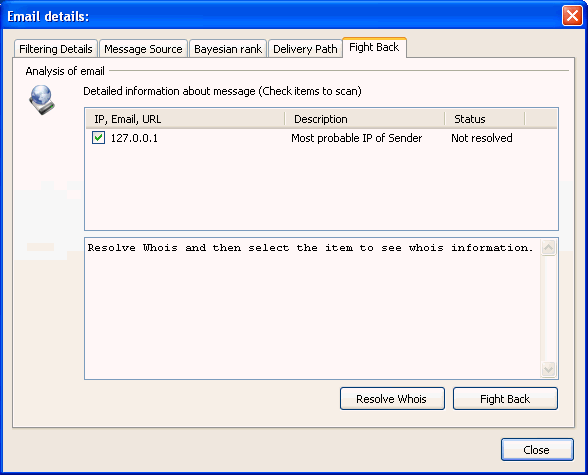The image size is (588, 475).
Task: Click inside the whois information text box
Action: click(313, 308)
